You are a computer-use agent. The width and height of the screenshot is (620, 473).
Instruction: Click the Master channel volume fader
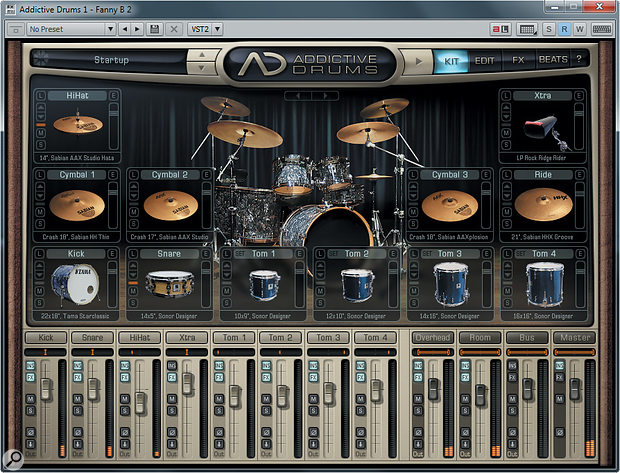pyautogui.click(x=575, y=389)
